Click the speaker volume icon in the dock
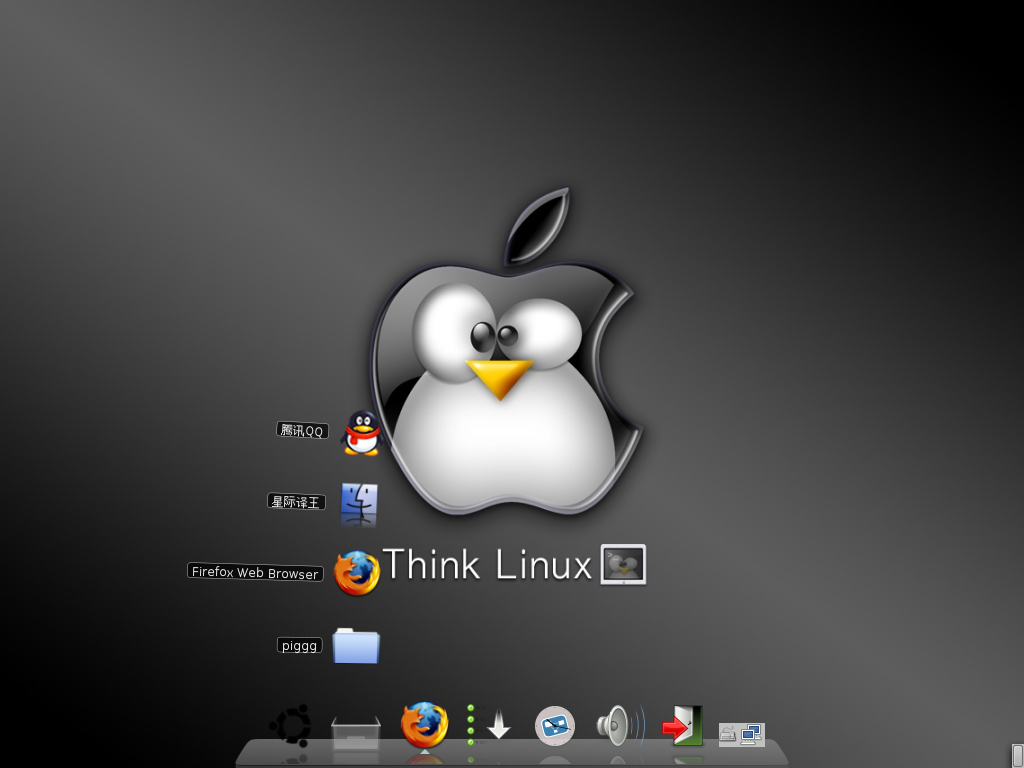Image resolution: width=1024 pixels, height=768 pixels. tap(620, 725)
